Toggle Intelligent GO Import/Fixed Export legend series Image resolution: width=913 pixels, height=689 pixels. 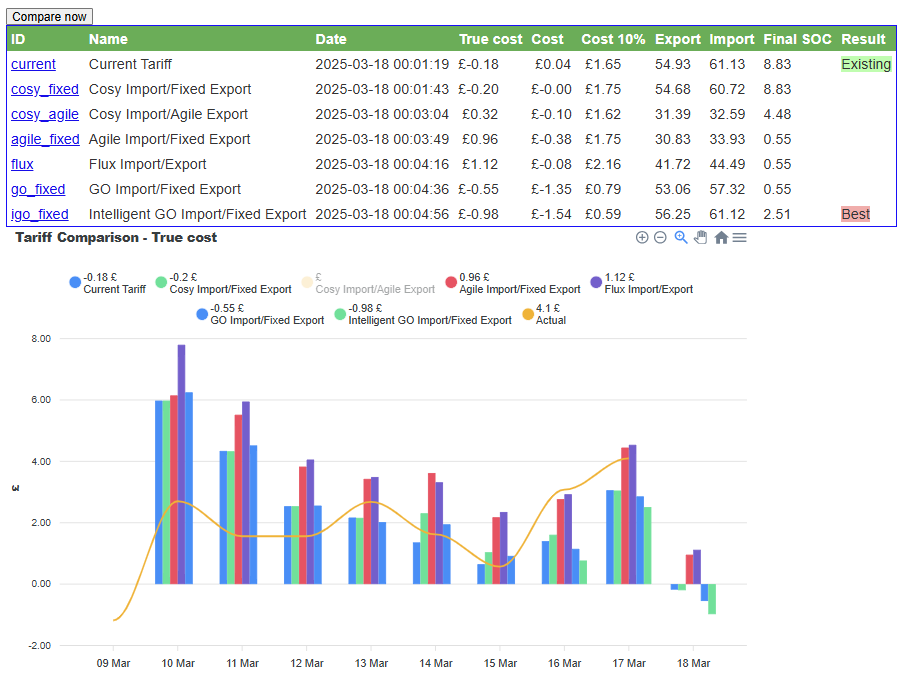click(423, 314)
